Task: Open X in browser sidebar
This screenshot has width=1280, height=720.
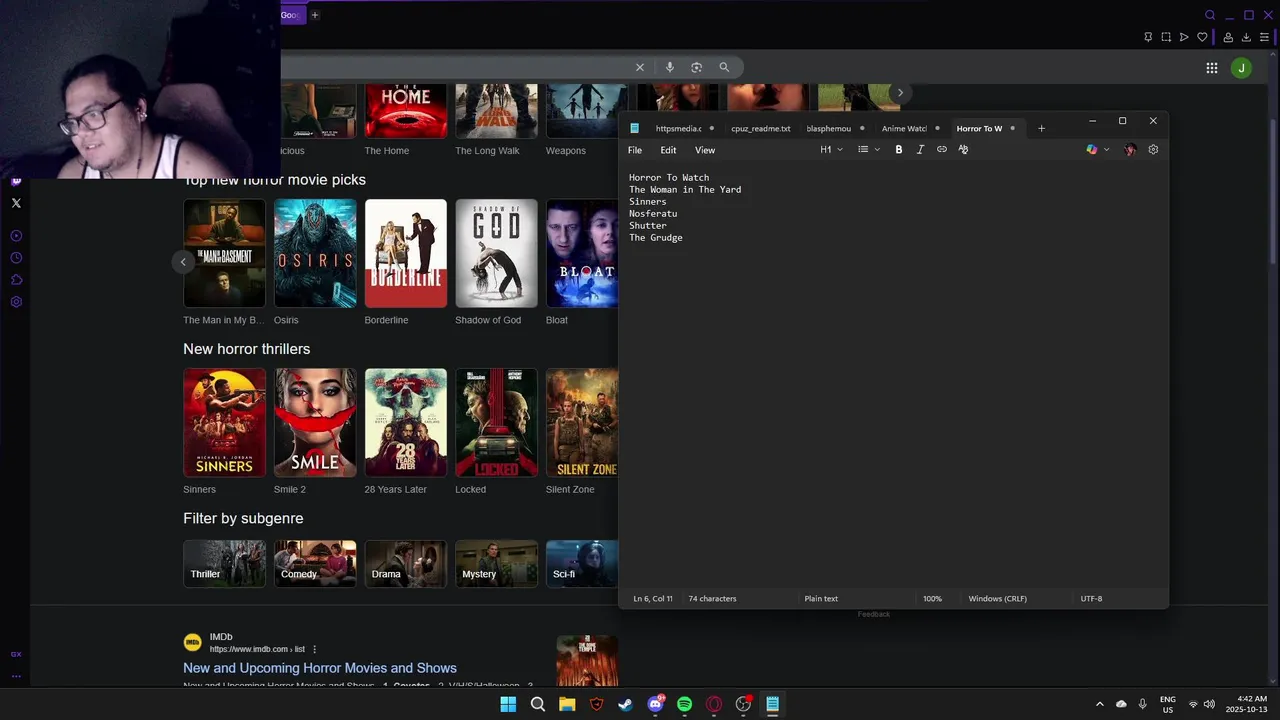Action: point(16,203)
